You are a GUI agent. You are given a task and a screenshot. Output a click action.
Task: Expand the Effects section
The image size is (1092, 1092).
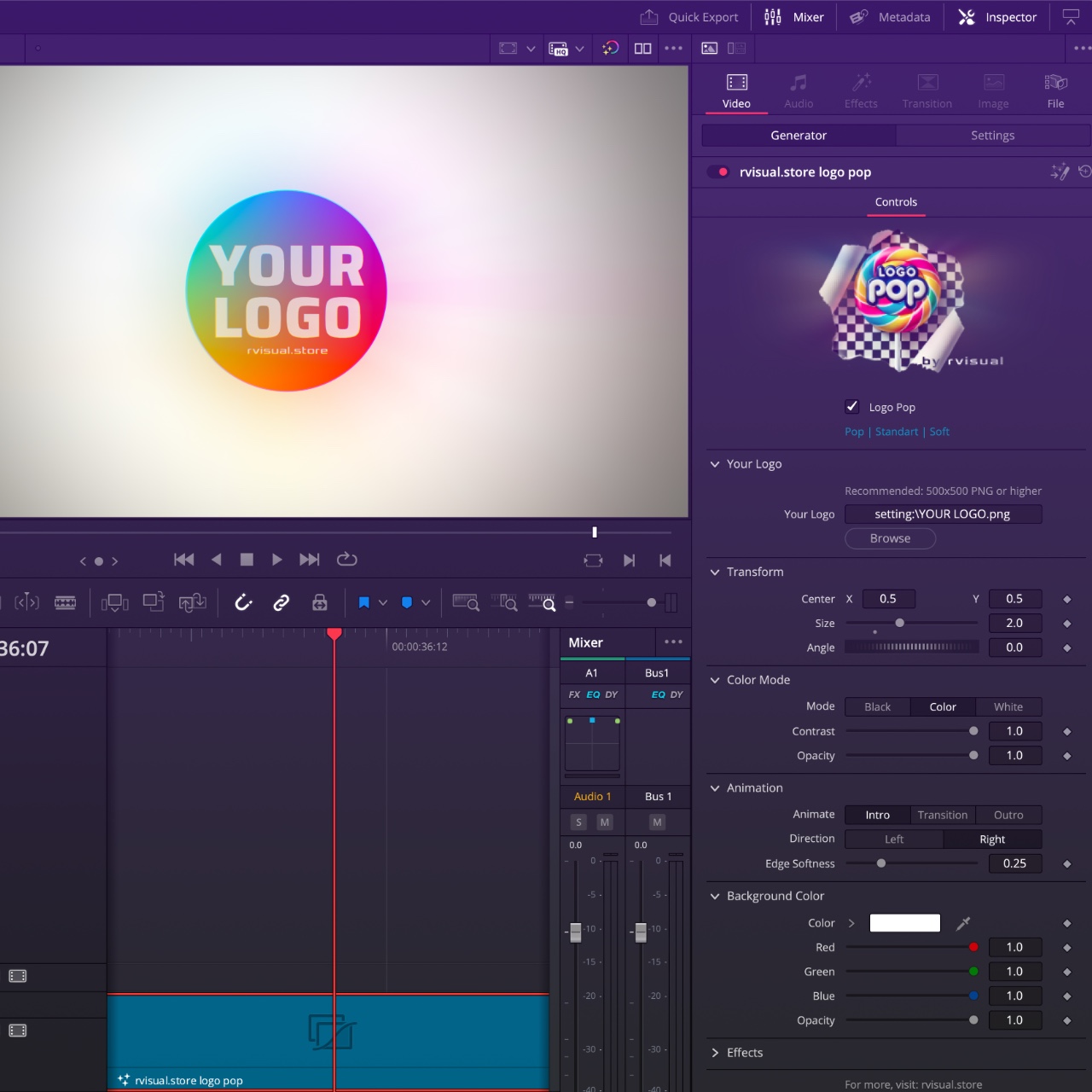pyautogui.click(x=715, y=1053)
